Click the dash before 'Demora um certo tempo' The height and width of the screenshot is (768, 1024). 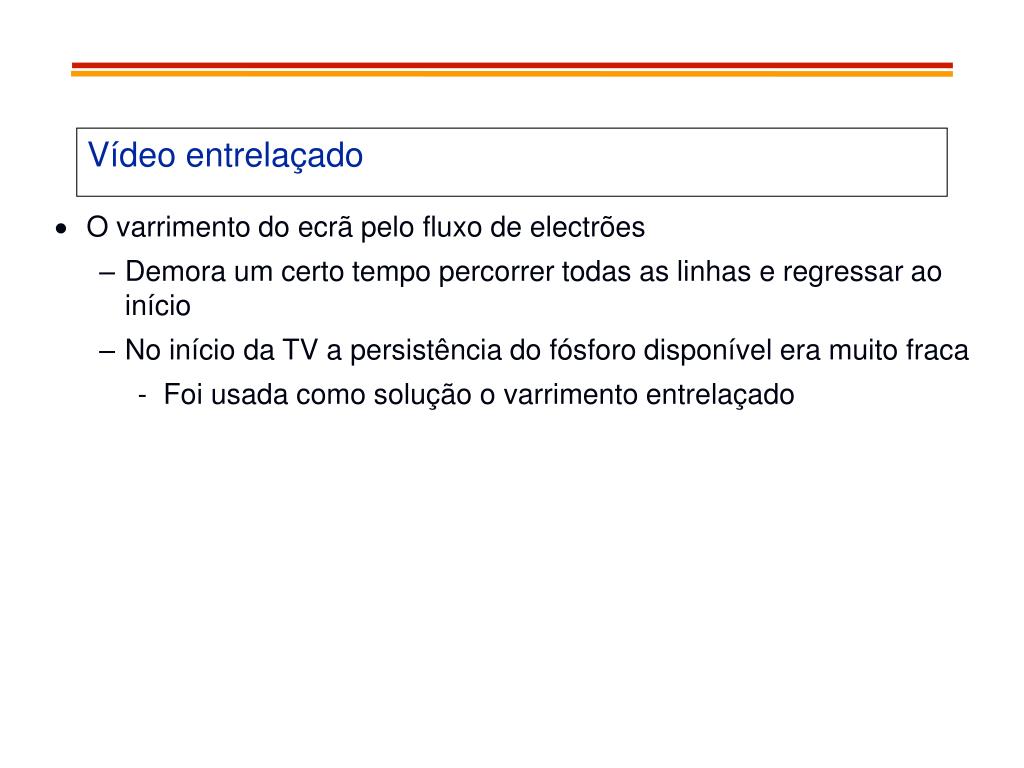(107, 273)
